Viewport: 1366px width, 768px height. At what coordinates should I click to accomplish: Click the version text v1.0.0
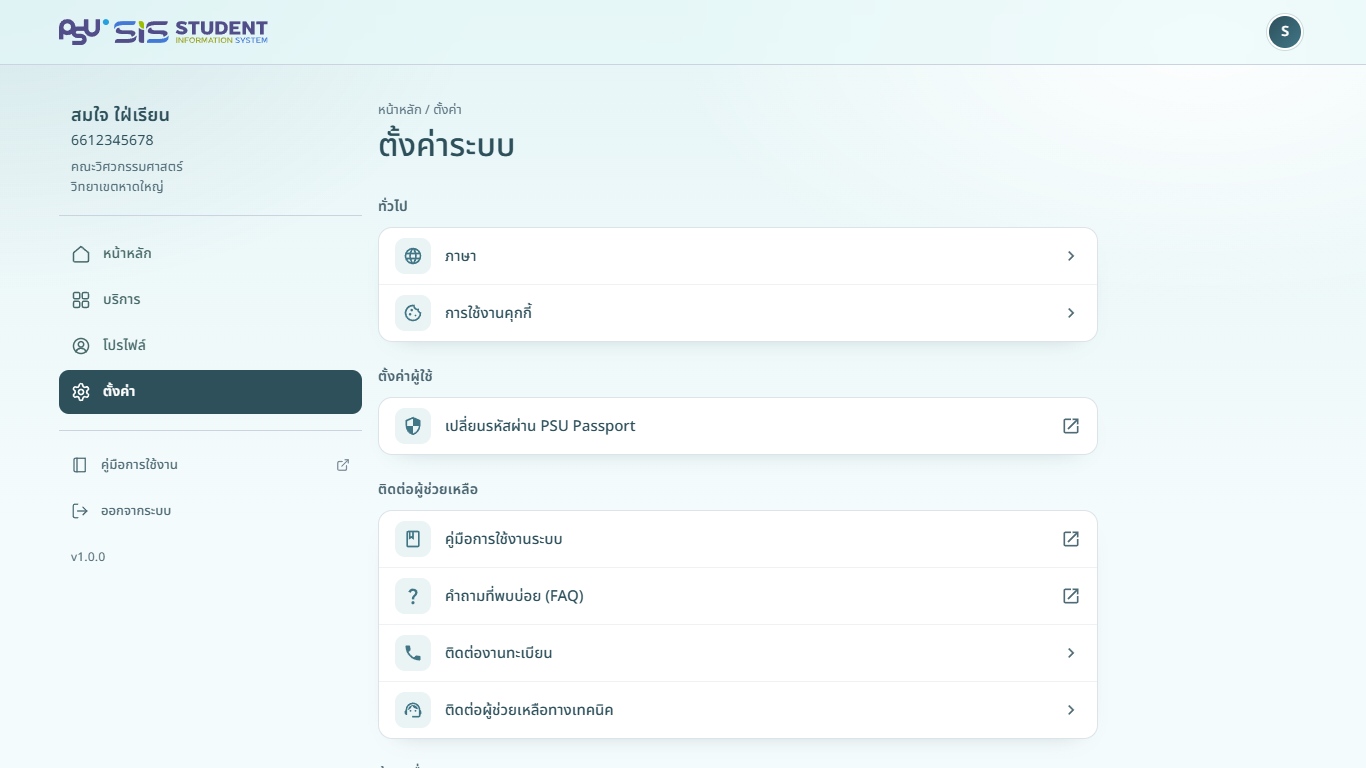pos(88,557)
